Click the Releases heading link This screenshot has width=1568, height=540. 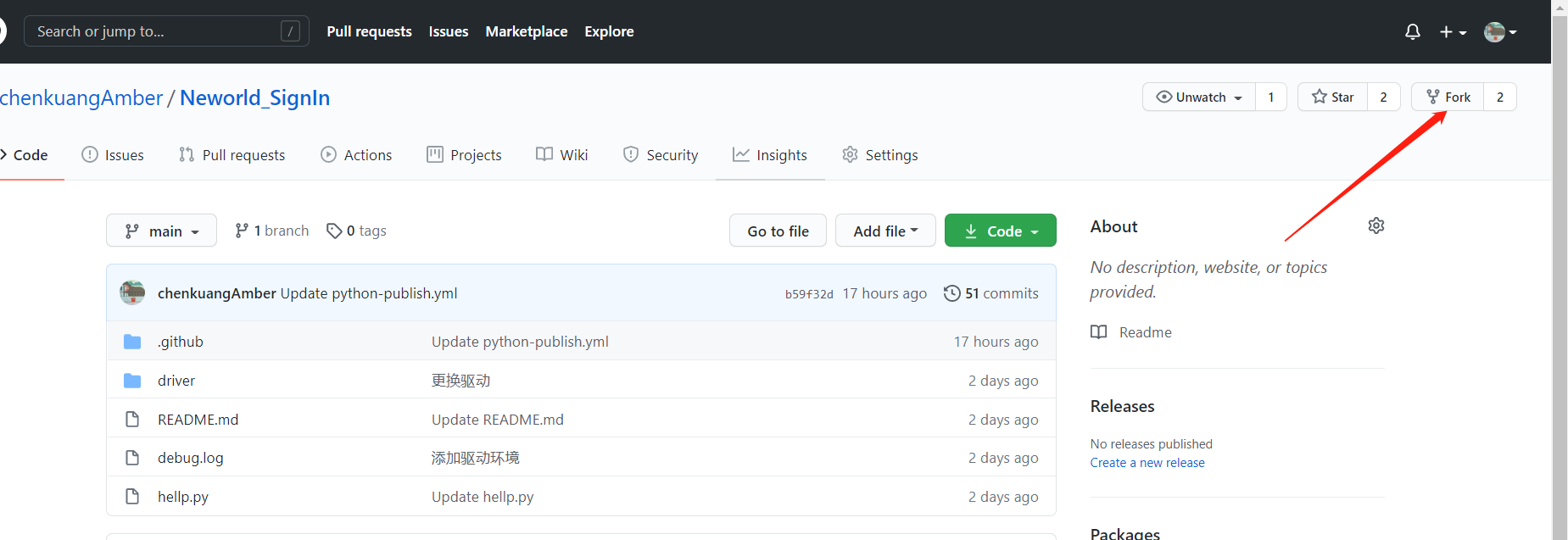click(x=1122, y=406)
